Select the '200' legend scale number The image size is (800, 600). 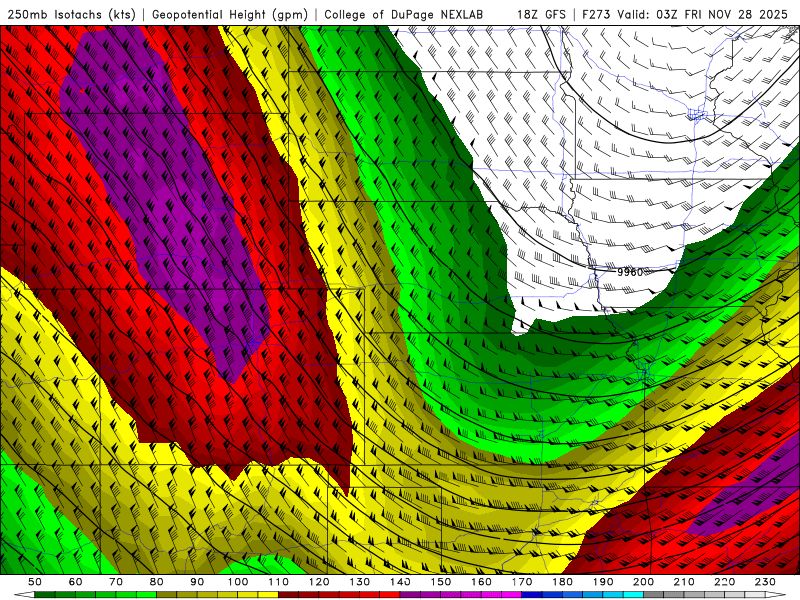tap(643, 582)
